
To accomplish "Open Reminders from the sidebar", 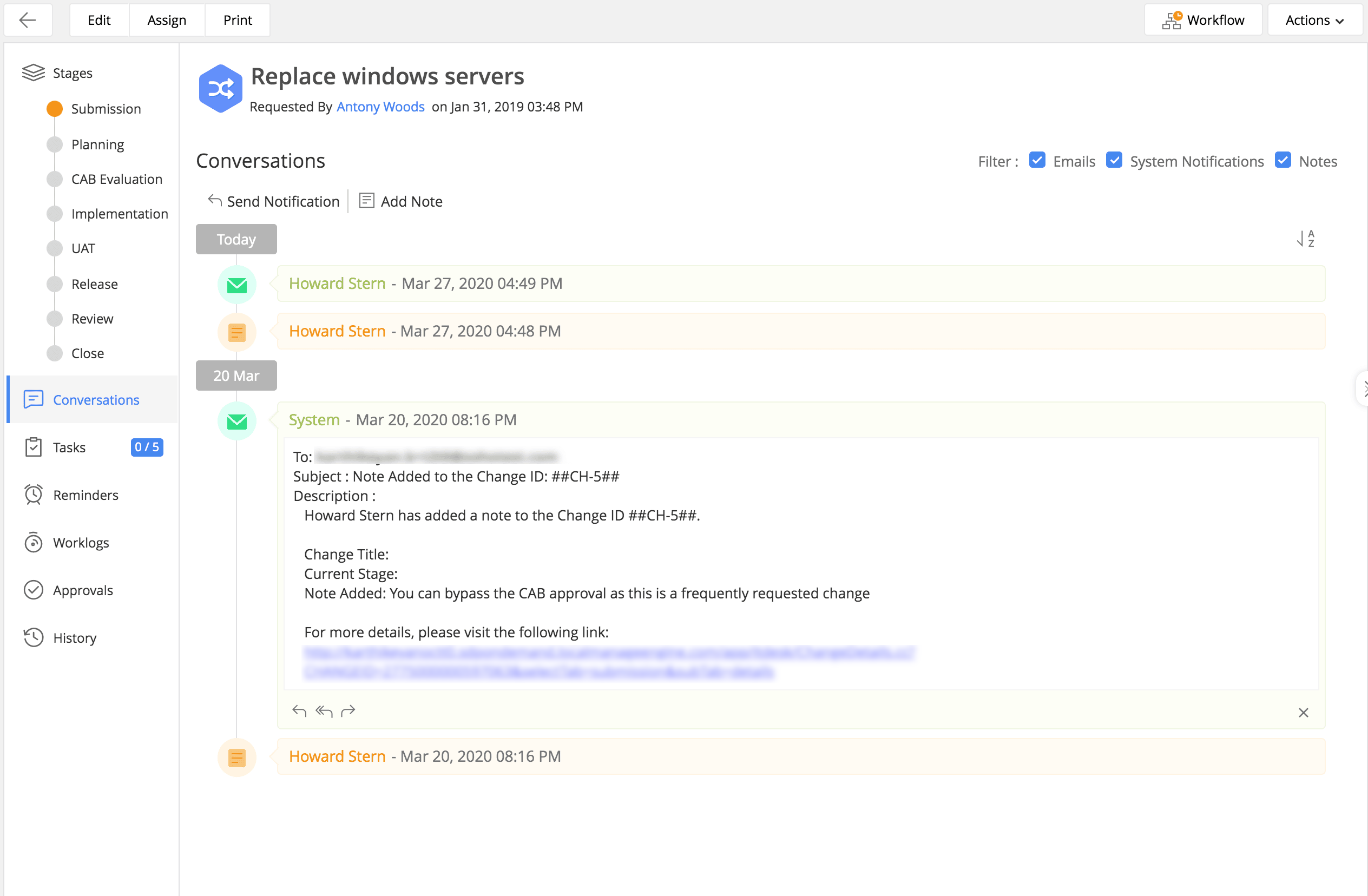I will (x=85, y=495).
